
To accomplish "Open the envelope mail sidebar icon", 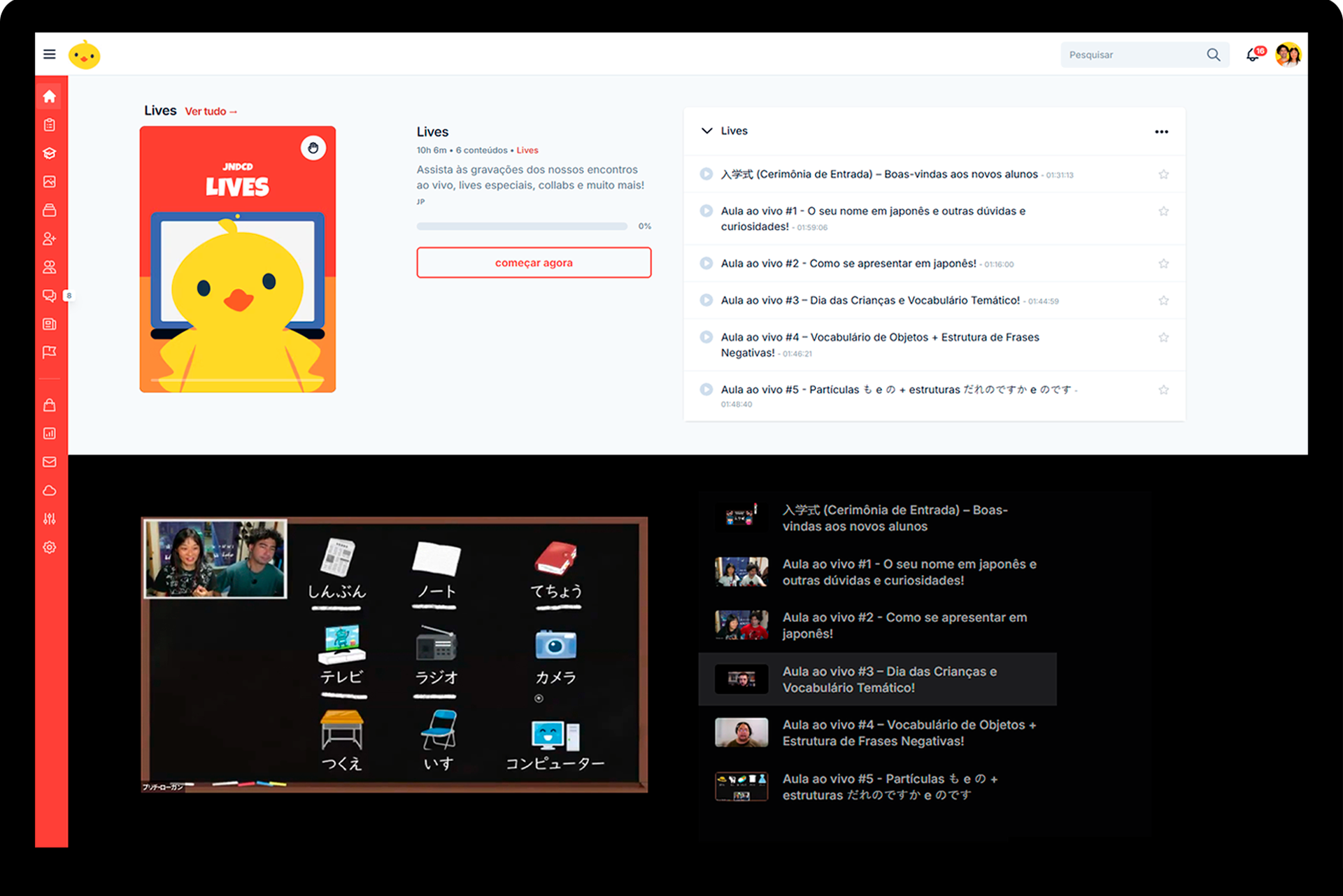I will click(x=50, y=462).
